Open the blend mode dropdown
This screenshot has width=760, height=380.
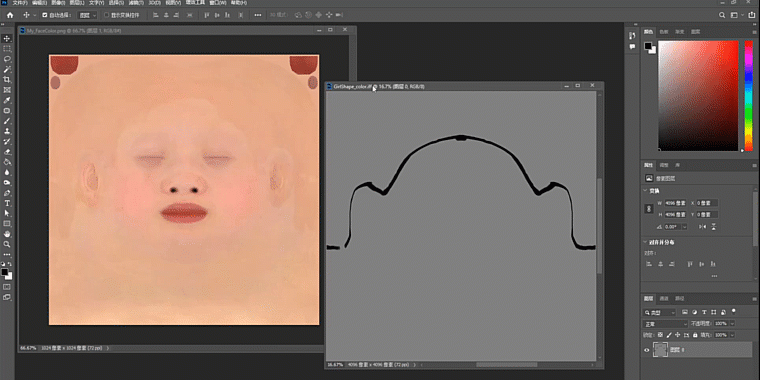pyautogui.click(x=666, y=324)
